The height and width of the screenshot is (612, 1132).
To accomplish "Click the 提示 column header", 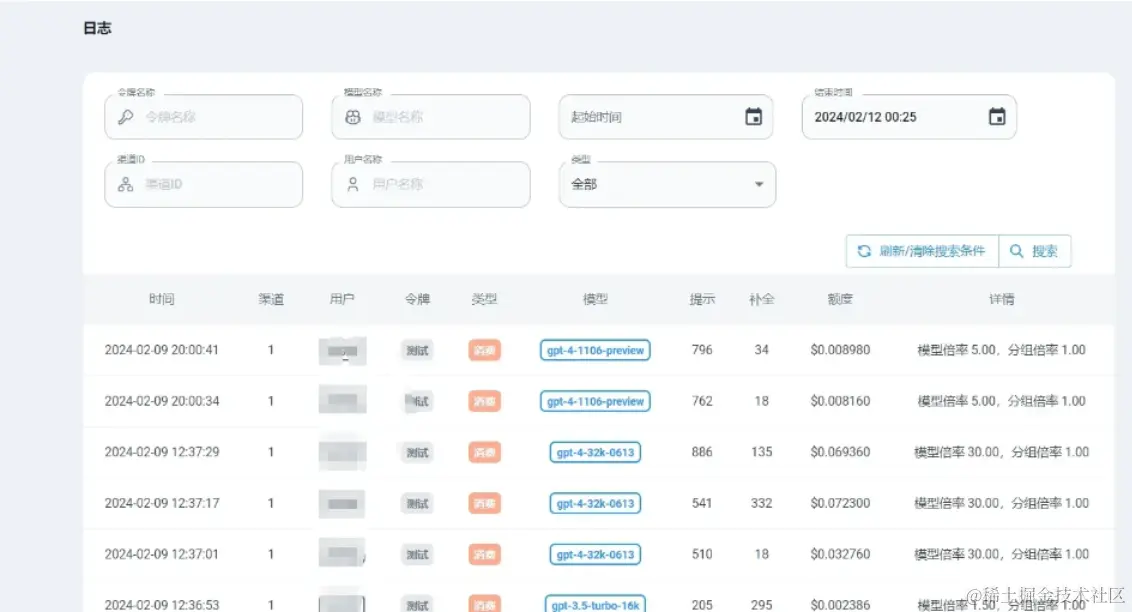I will [x=702, y=299].
